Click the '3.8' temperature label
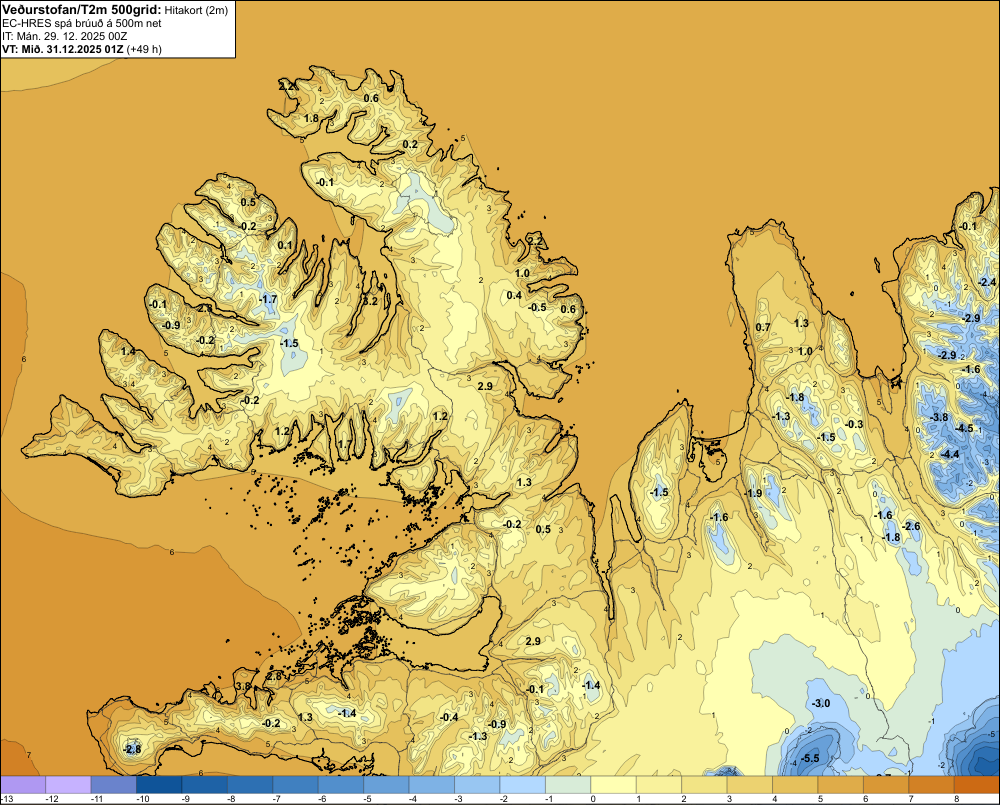This screenshot has height=805, width=1000. (x=244, y=686)
